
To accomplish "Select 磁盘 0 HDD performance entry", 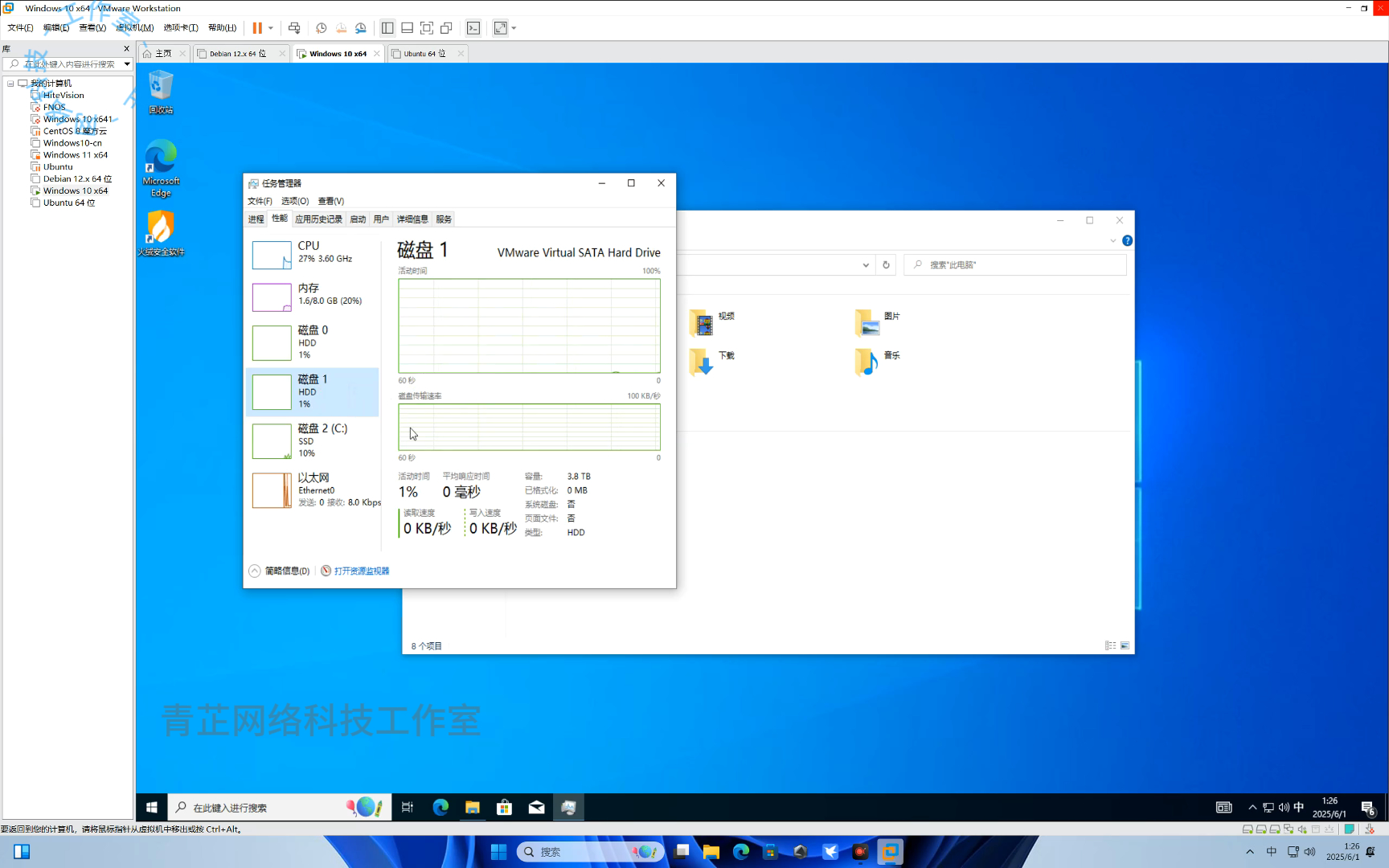I will click(x=313, y=342).
